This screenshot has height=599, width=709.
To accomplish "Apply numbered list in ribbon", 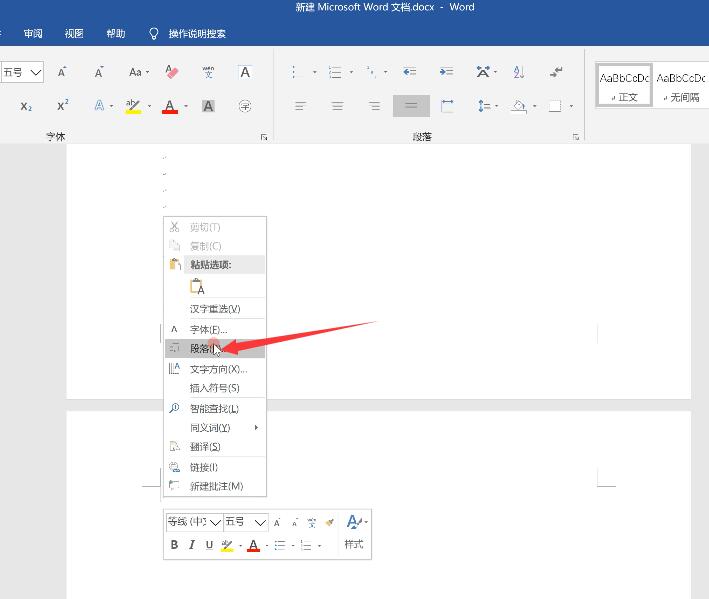I will [335, 72].
